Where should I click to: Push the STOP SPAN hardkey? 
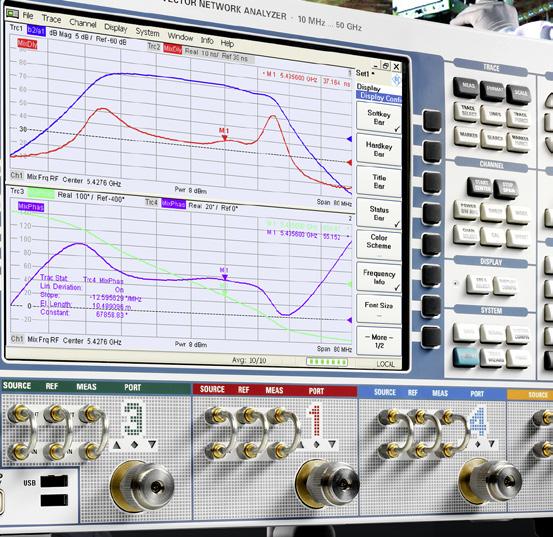[x=506, y=189]
